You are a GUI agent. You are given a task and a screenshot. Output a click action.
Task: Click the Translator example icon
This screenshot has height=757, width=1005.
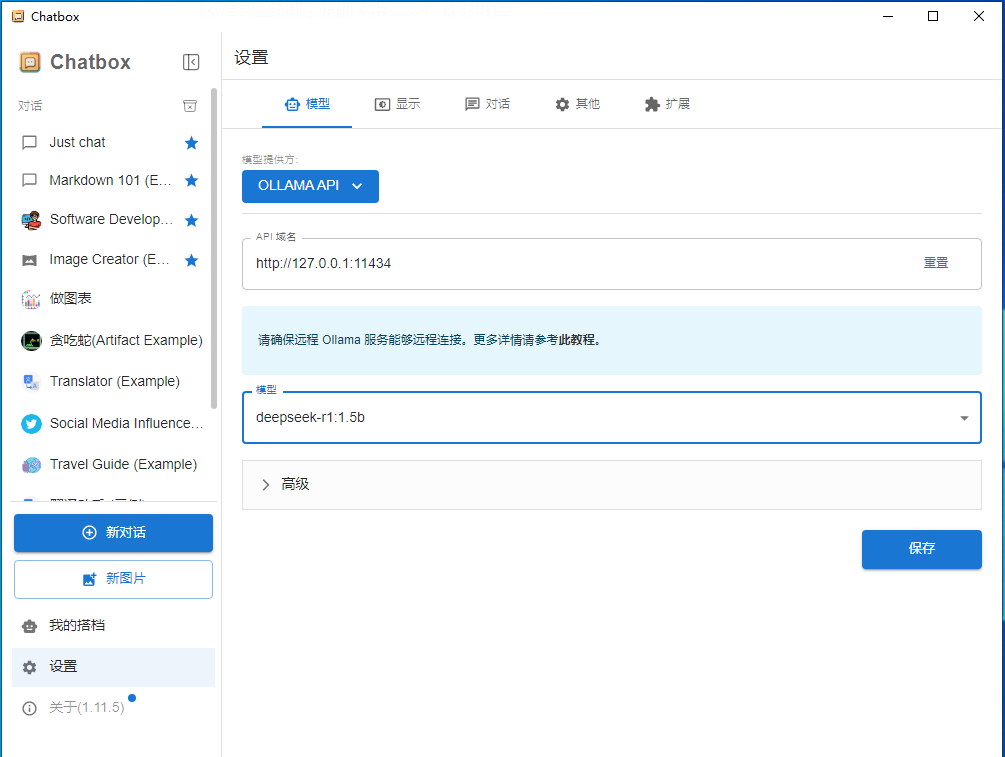31,382
